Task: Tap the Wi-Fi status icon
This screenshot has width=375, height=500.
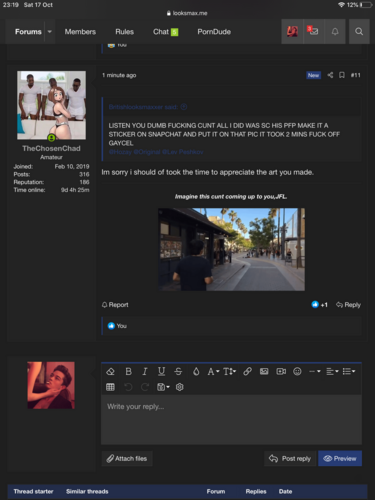Action: [341, 5]
